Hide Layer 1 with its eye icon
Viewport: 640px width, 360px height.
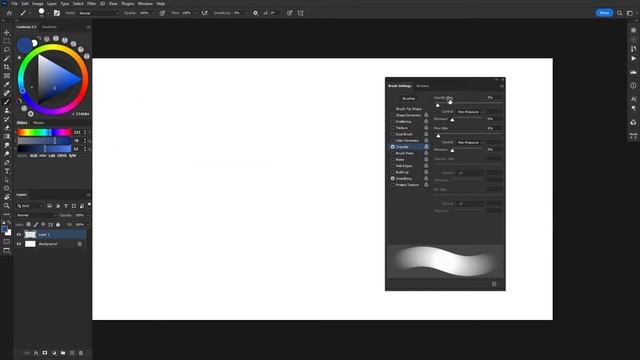19,235
